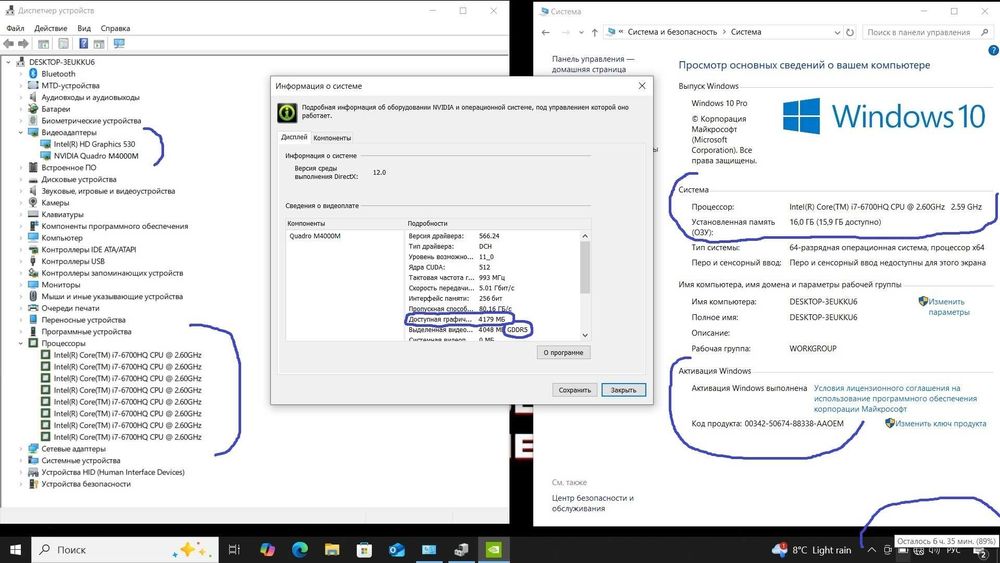
Task: Expand the Bluetooth category
Action: 20,74
